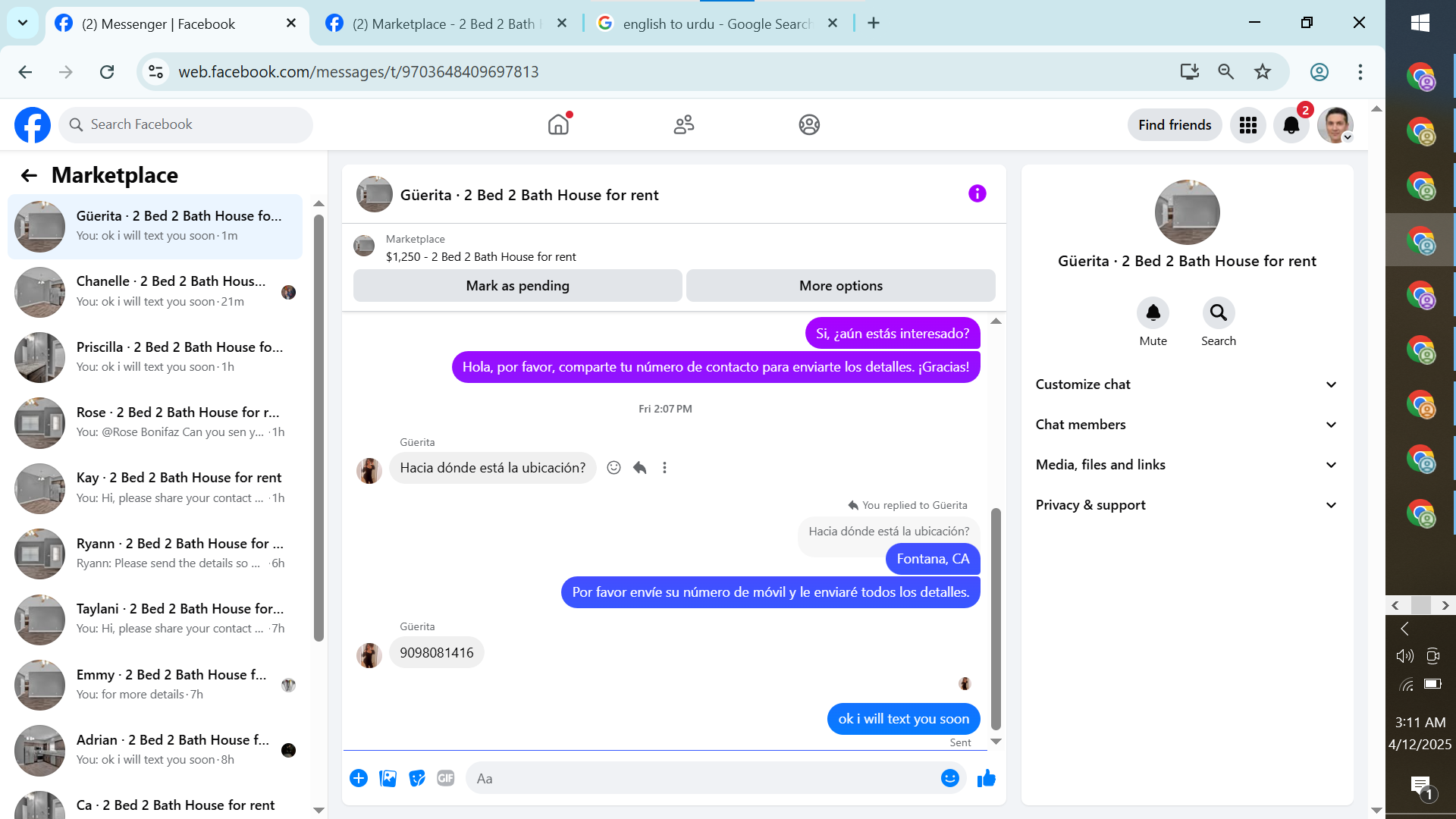Attach a photo with the image icon
This screenshot has height=819, width=1456.
point(388,778)
